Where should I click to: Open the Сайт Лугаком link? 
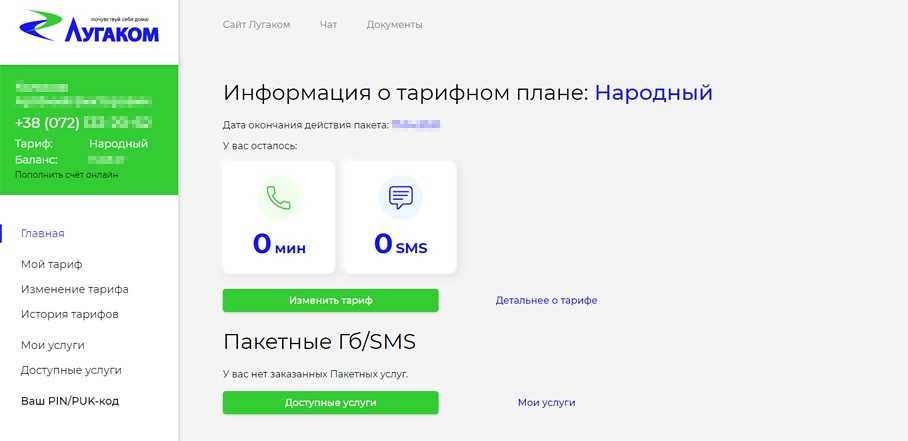point(256,25)
